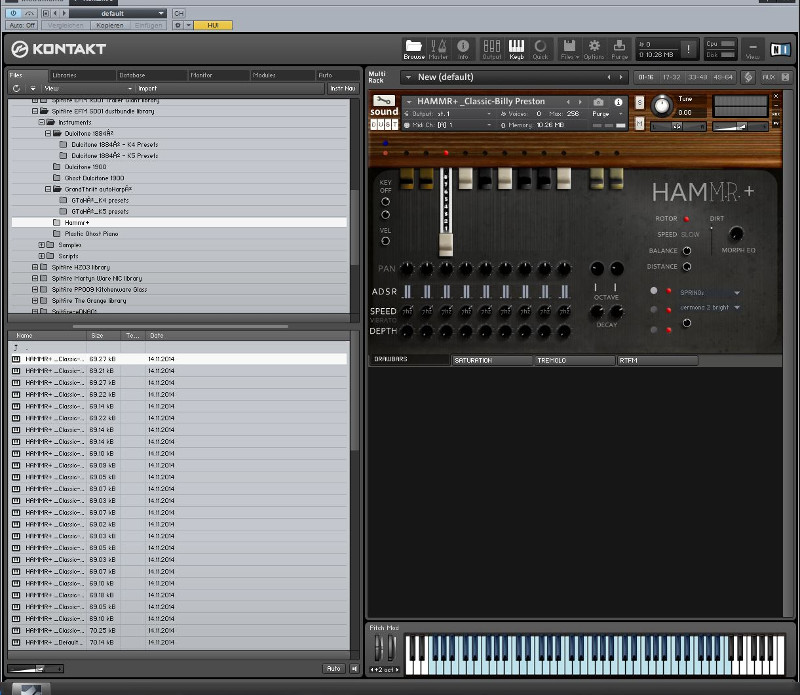Open the HAMMR+ instrument name dropdown arrow
The height and width of the screenshot is (695, 800).
pos(409,102)
